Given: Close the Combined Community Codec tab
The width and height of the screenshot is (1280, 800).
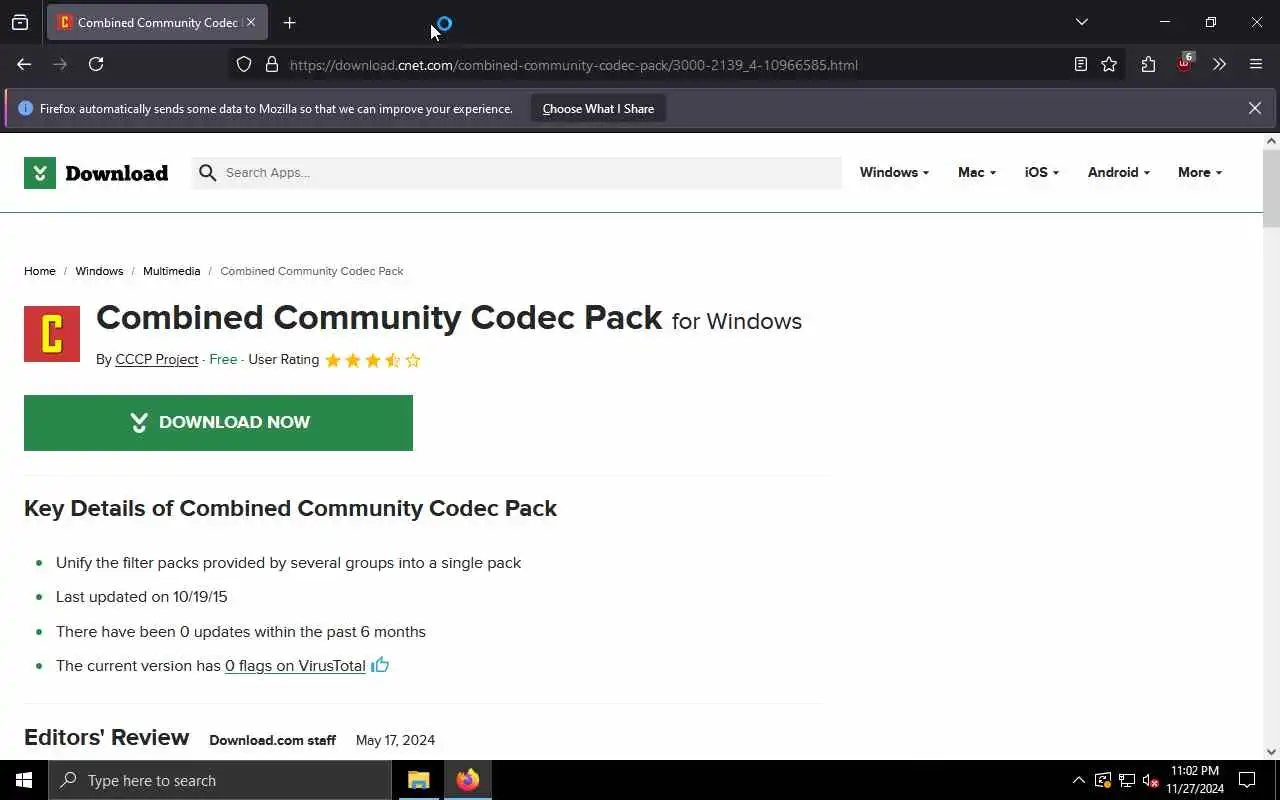Looking at the screenshot, I should coord(251,22).
